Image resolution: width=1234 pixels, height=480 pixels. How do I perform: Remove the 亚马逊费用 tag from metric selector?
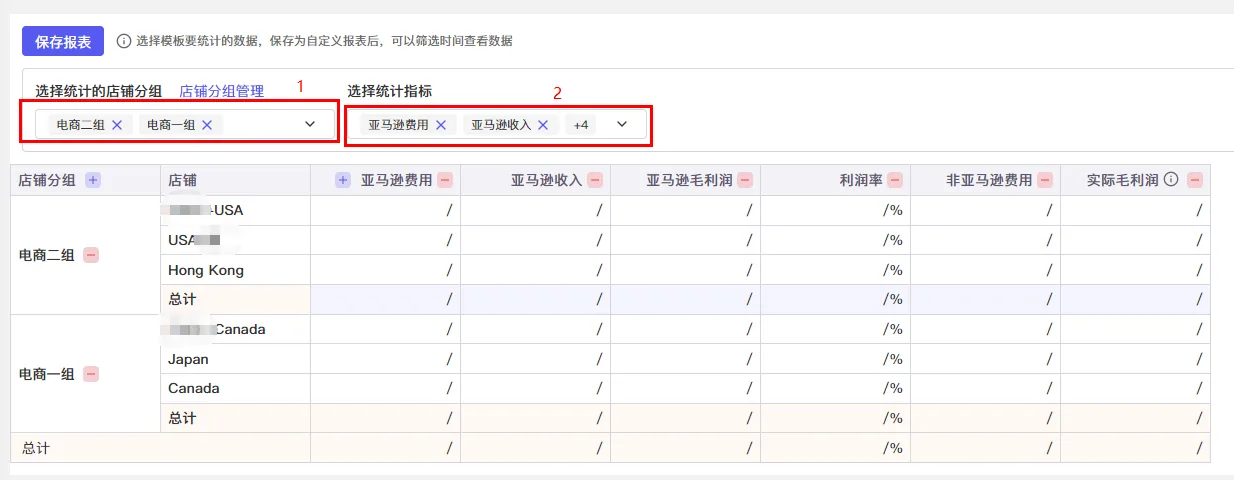441,125
